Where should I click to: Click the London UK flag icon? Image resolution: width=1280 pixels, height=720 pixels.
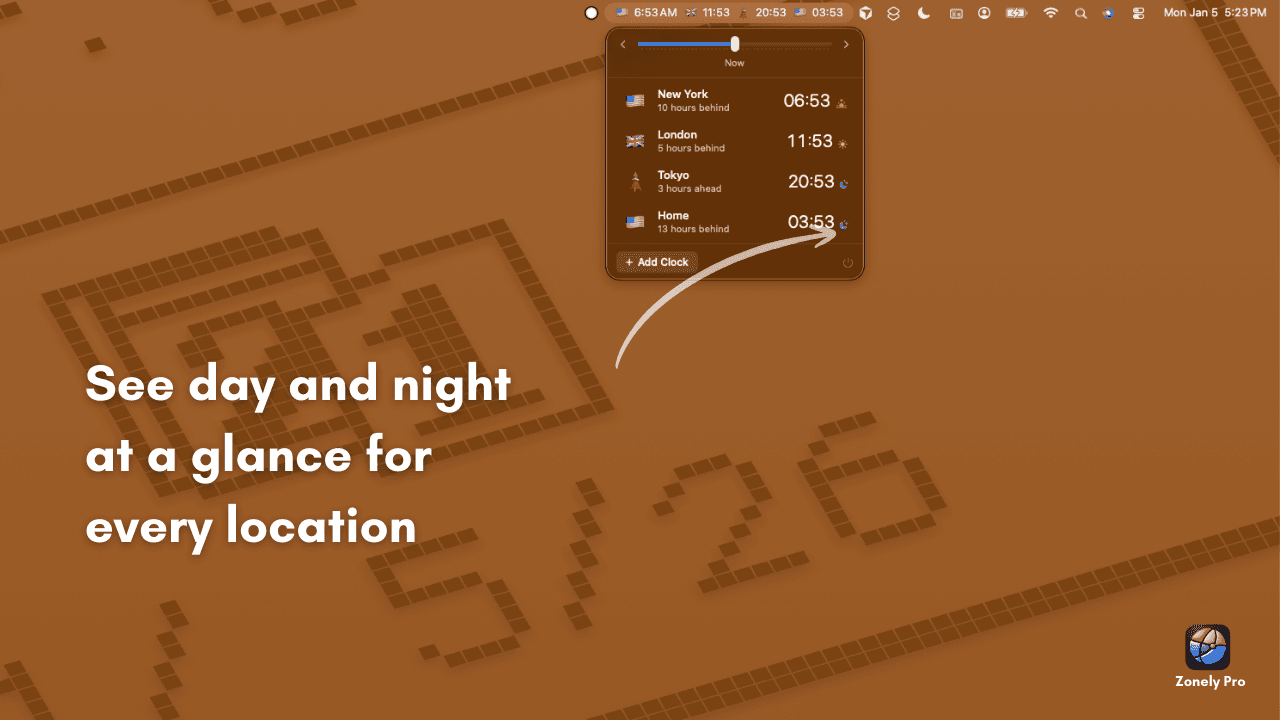point(635,141)
